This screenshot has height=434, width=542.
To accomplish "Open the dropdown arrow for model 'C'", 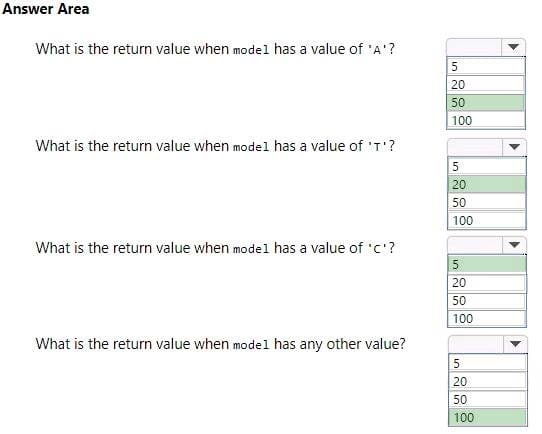I will coord(515,245).
